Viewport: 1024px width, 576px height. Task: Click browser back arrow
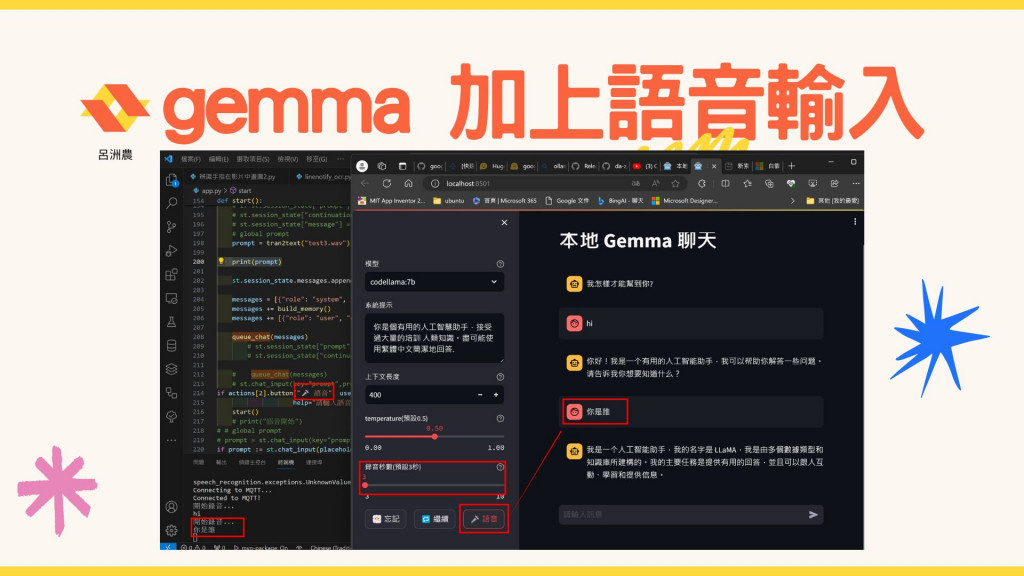(x=365, y=184)
